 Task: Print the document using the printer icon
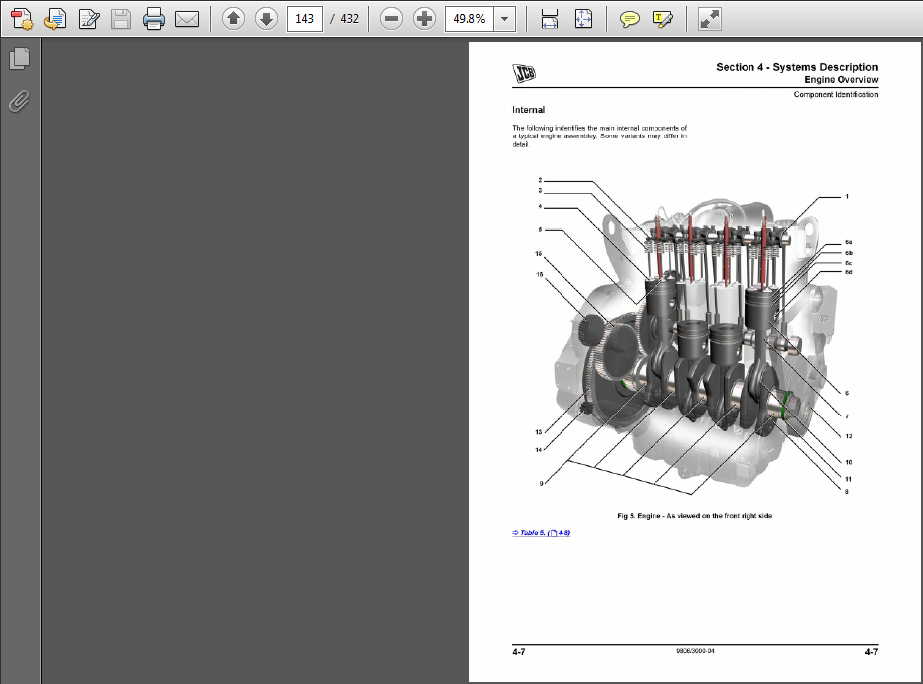point(153,18)
